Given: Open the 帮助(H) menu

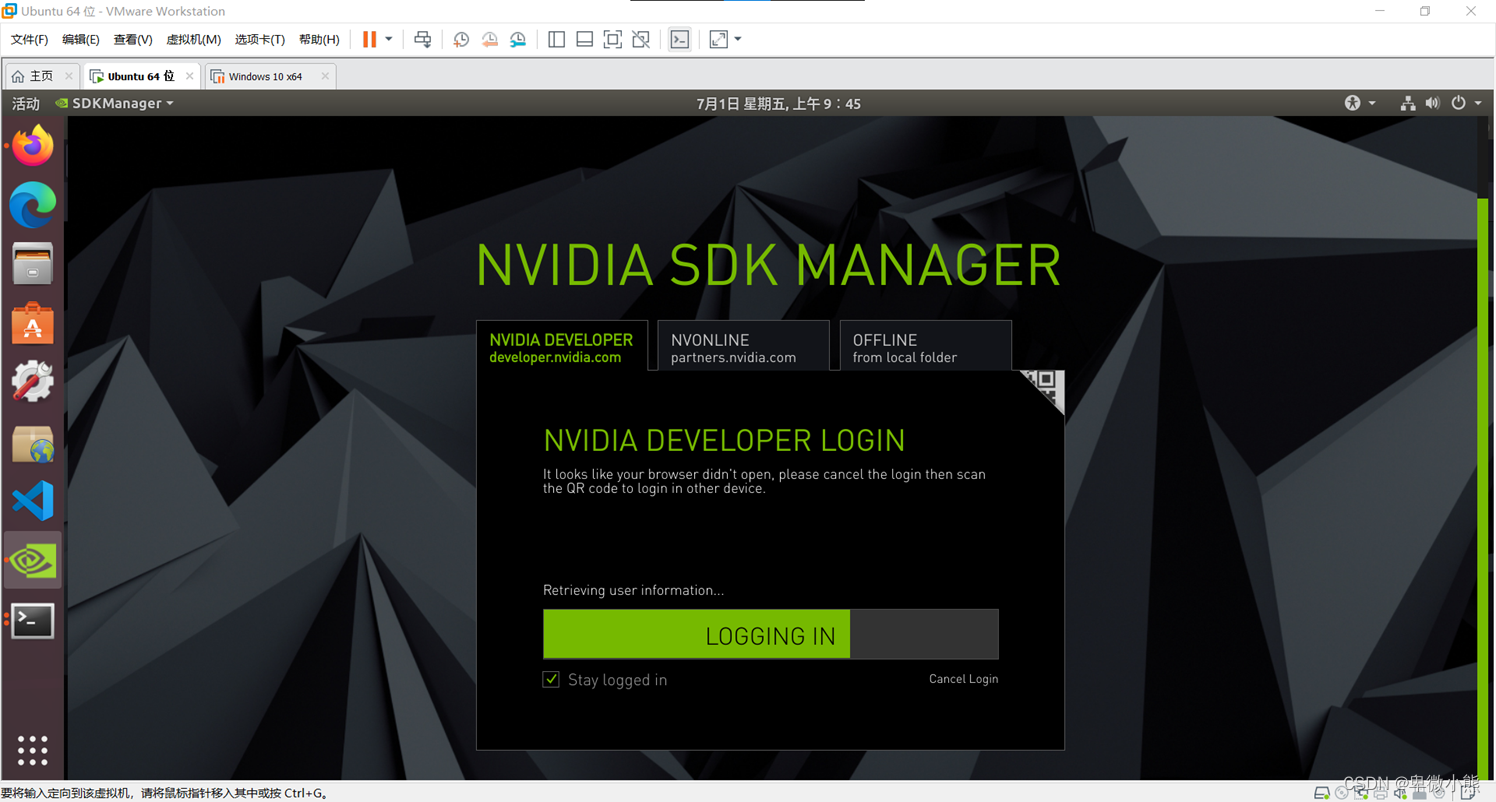Looking at the screenshot, I should [x=319, y=39].
